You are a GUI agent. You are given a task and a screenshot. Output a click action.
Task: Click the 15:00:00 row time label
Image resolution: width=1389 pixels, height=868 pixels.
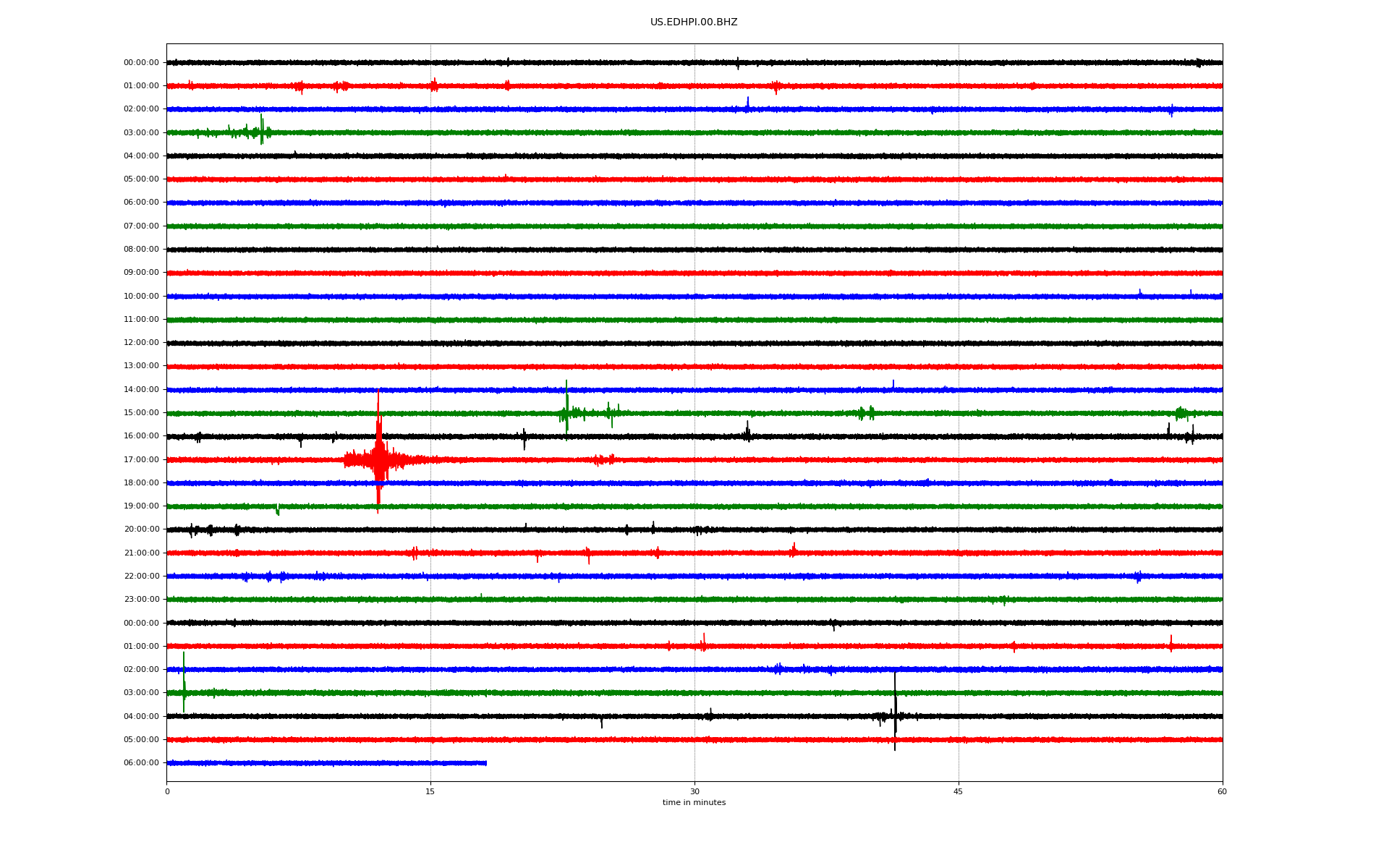tap(141, 413)
